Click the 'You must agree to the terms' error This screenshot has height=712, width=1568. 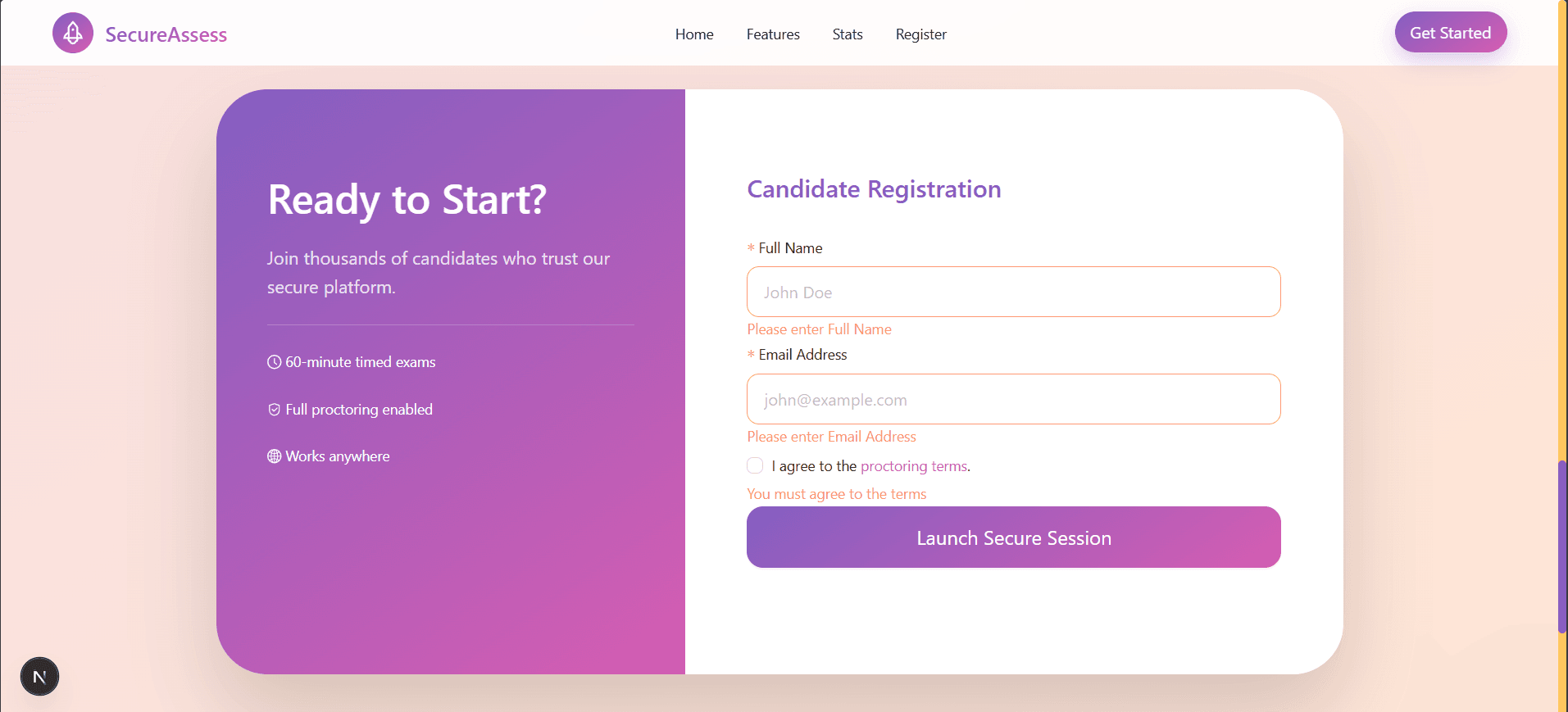coord(836,494)
